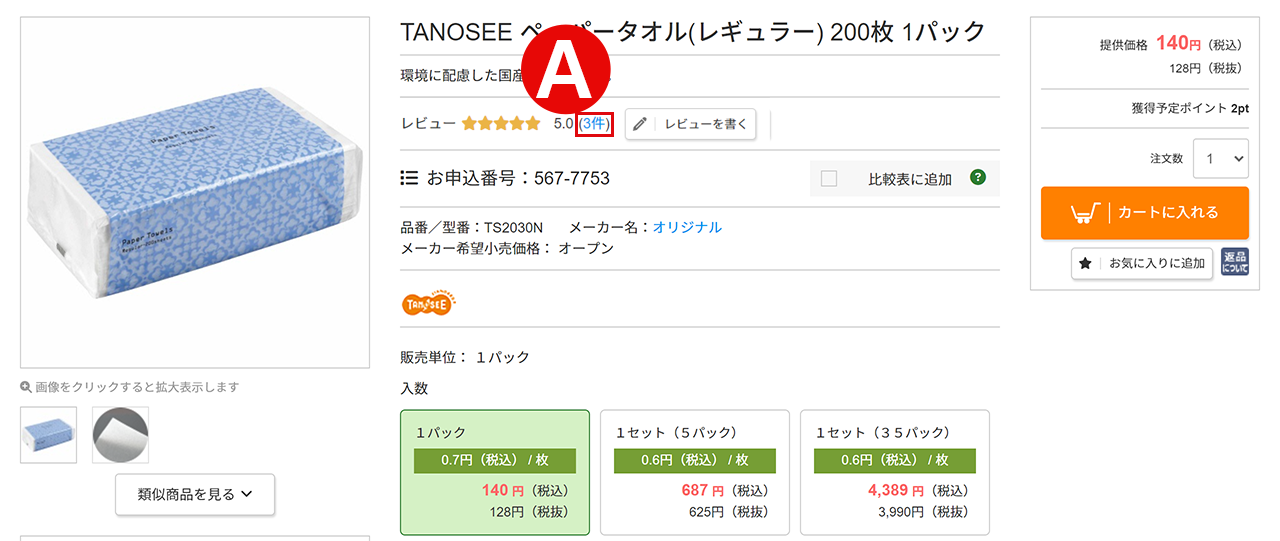Click the green question mark help icon

click(x=978, y=178)
